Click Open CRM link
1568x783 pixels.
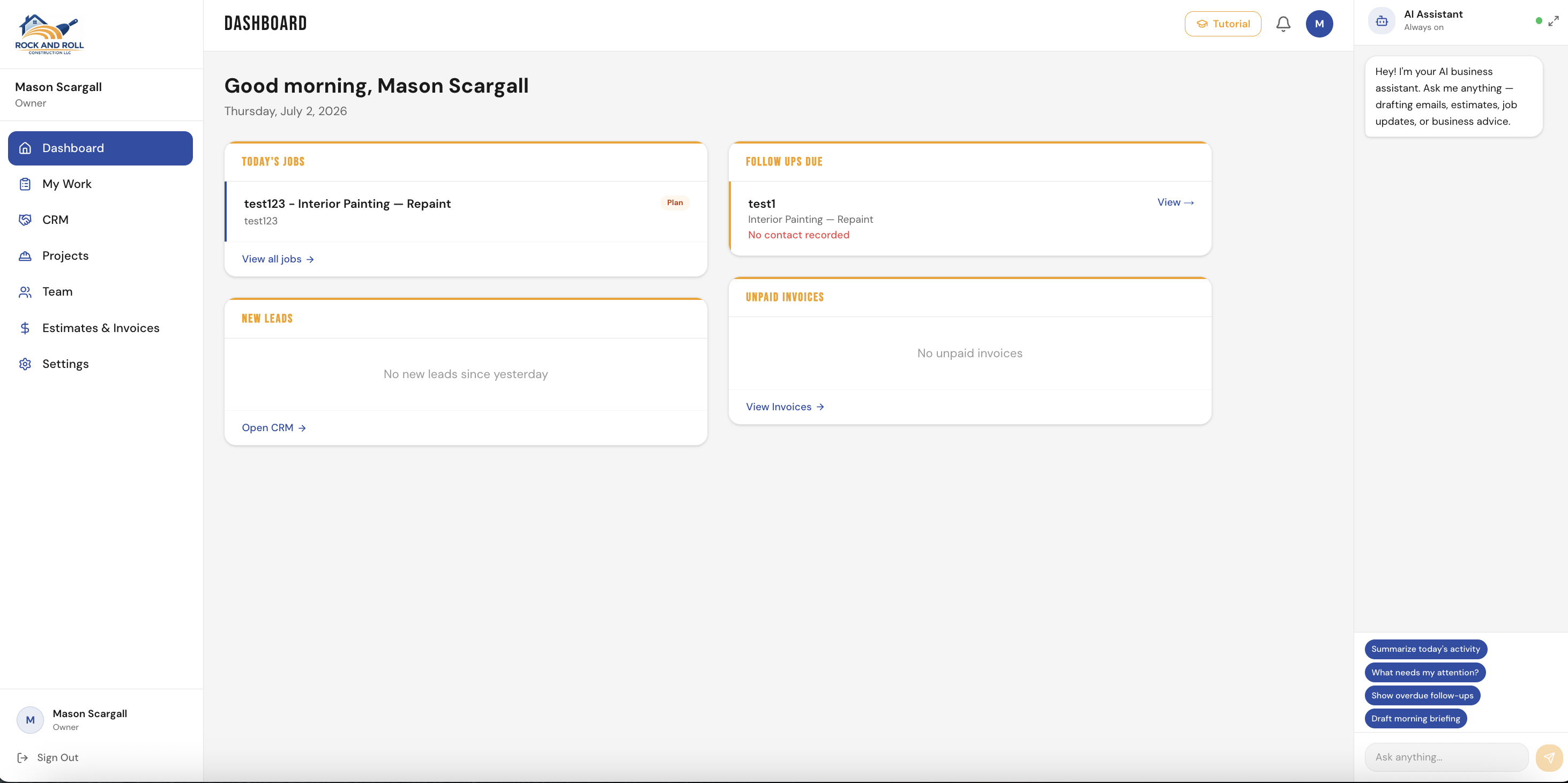click(274, 428)
